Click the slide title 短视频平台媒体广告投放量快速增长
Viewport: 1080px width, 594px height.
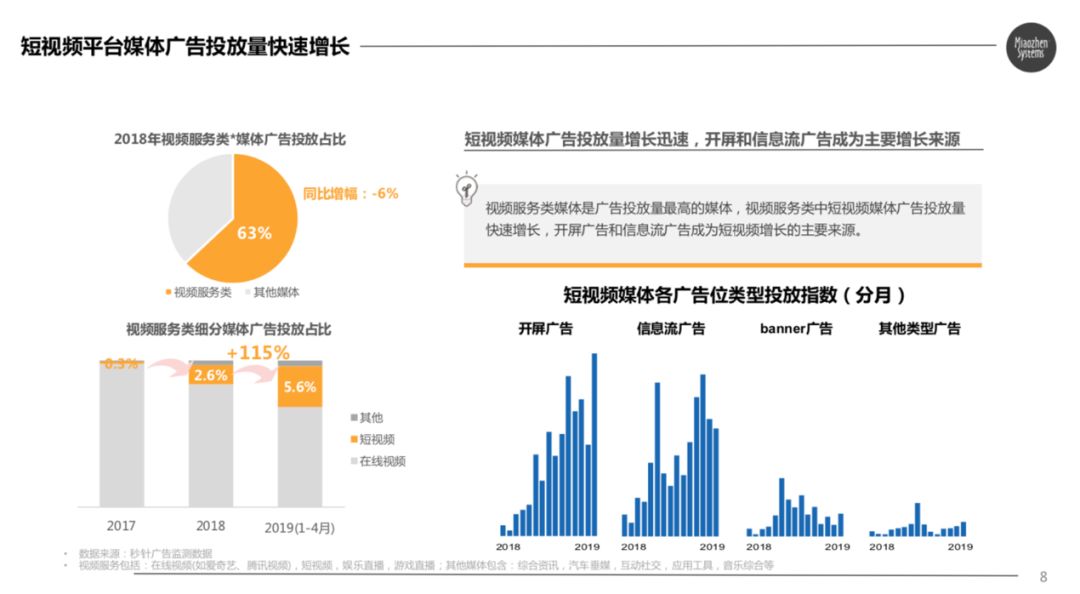coord(185,46)
